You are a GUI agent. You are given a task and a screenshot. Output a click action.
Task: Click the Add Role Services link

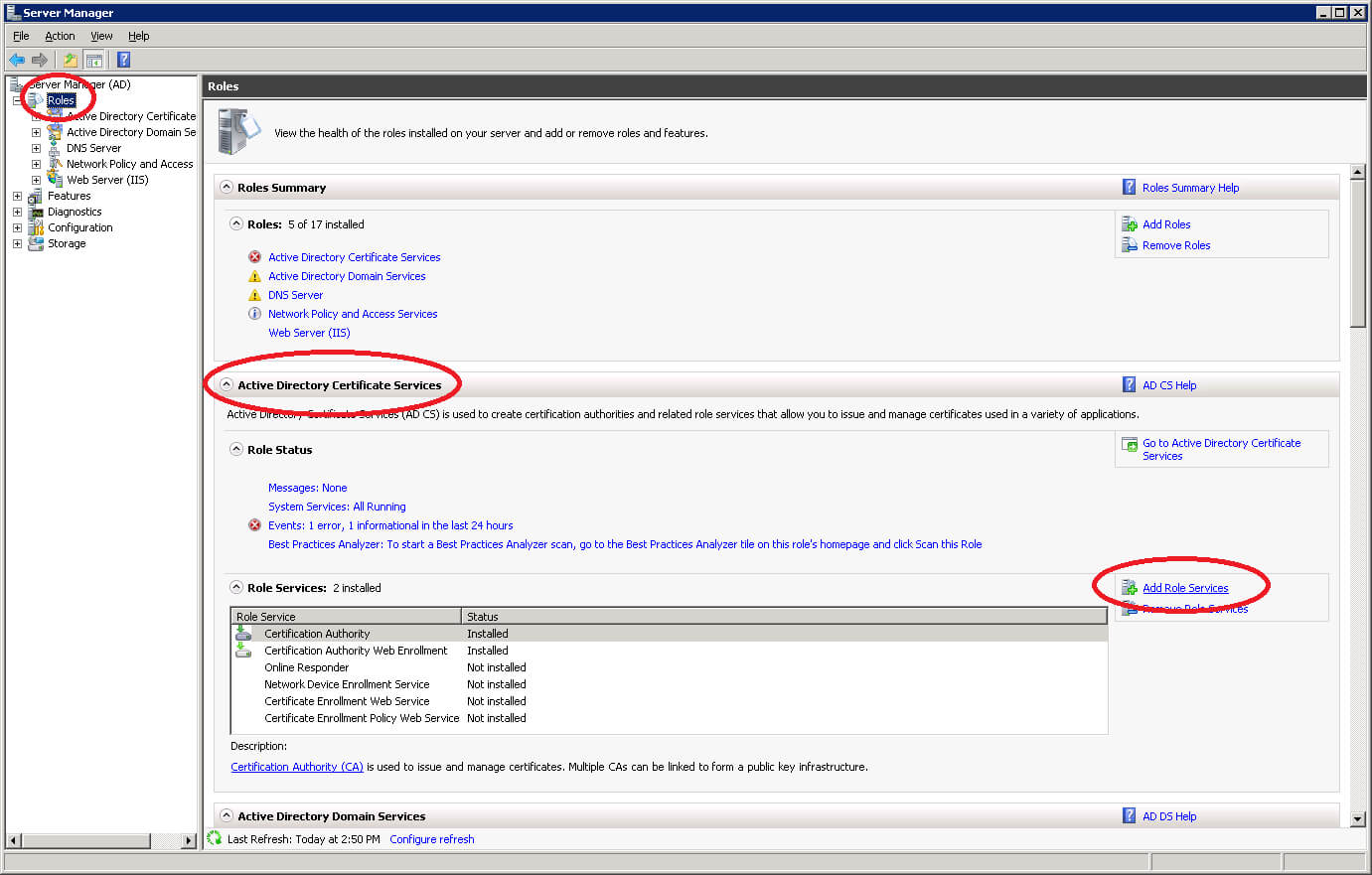pyautogui.click(x=1185, y=588)
